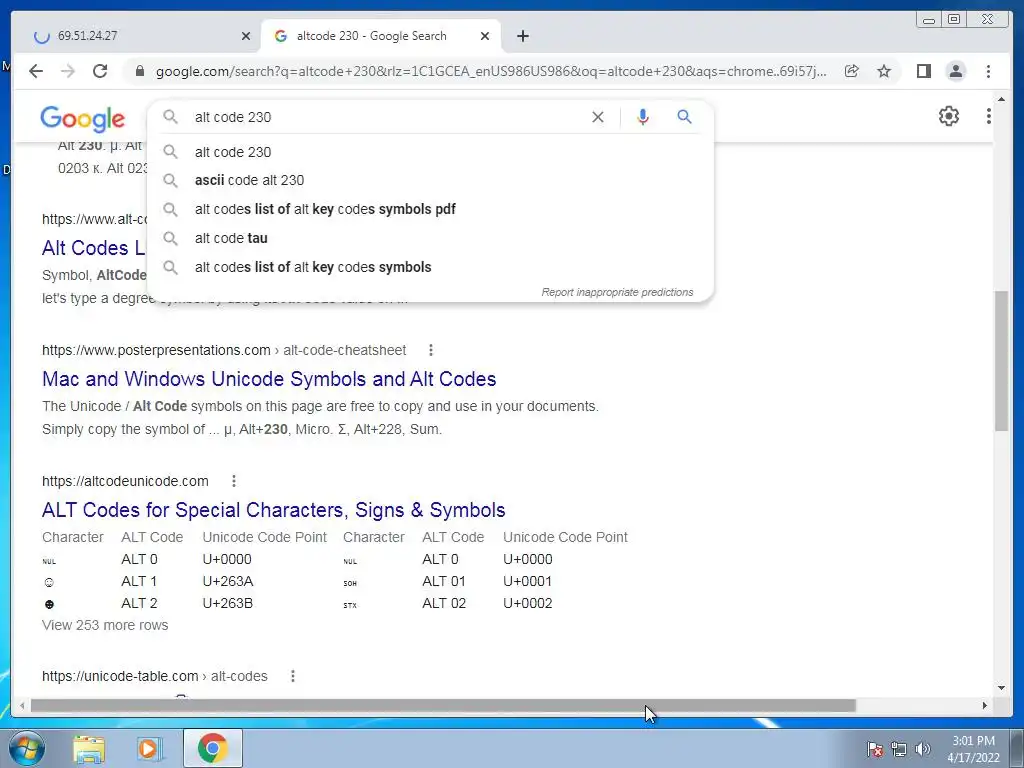Click inside the Google search box

pyautogui.click(x=389, y=117)
